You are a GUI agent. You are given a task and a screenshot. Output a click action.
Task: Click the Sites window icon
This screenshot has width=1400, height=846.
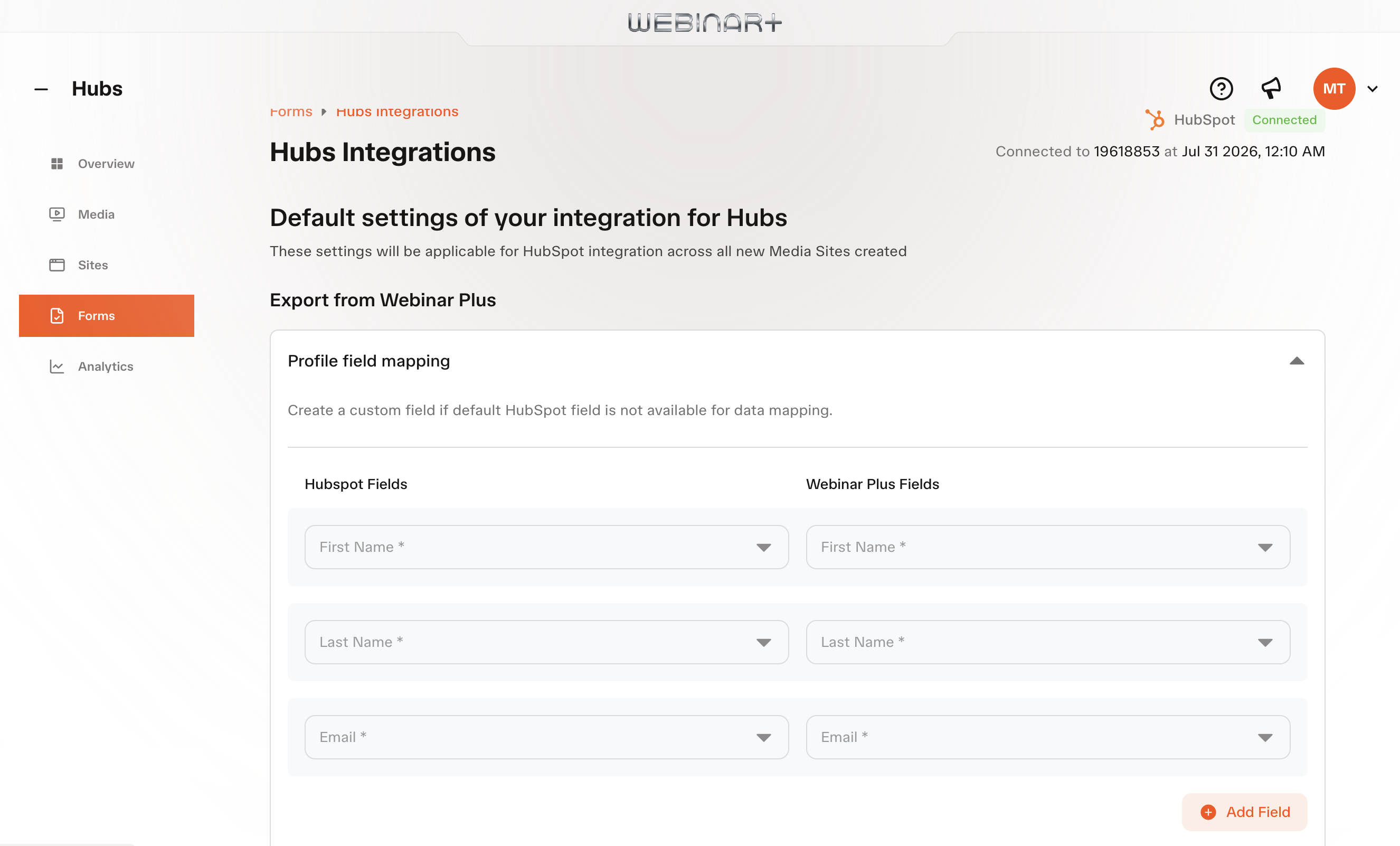[x=57, y=265]
